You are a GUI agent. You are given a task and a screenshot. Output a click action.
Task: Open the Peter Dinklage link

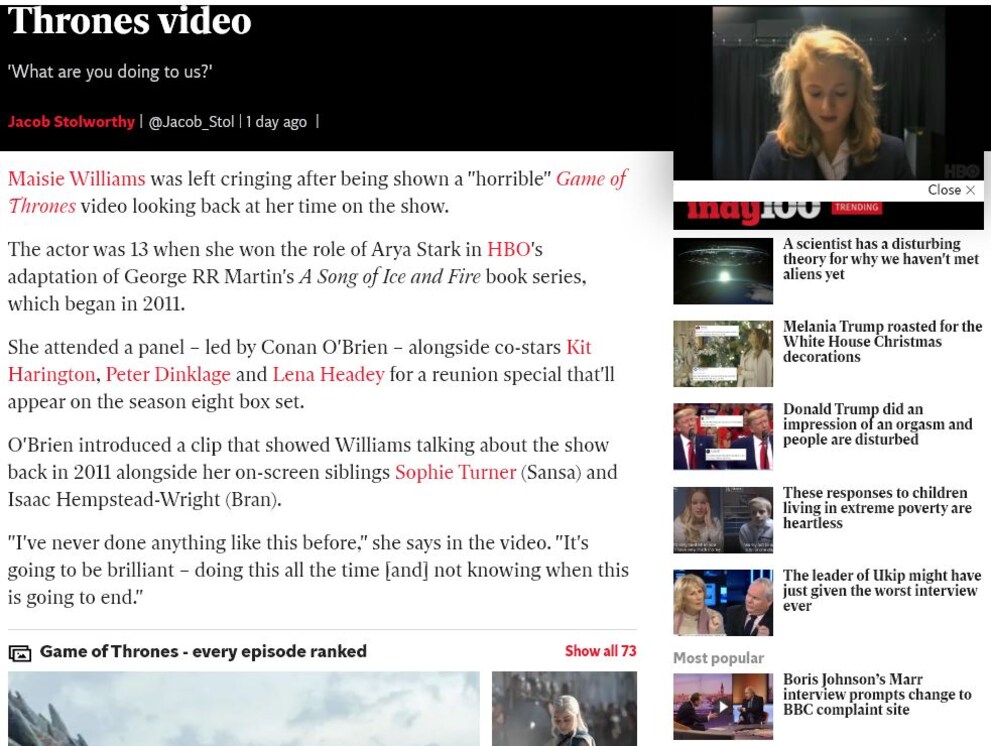[x=168, y=374]
